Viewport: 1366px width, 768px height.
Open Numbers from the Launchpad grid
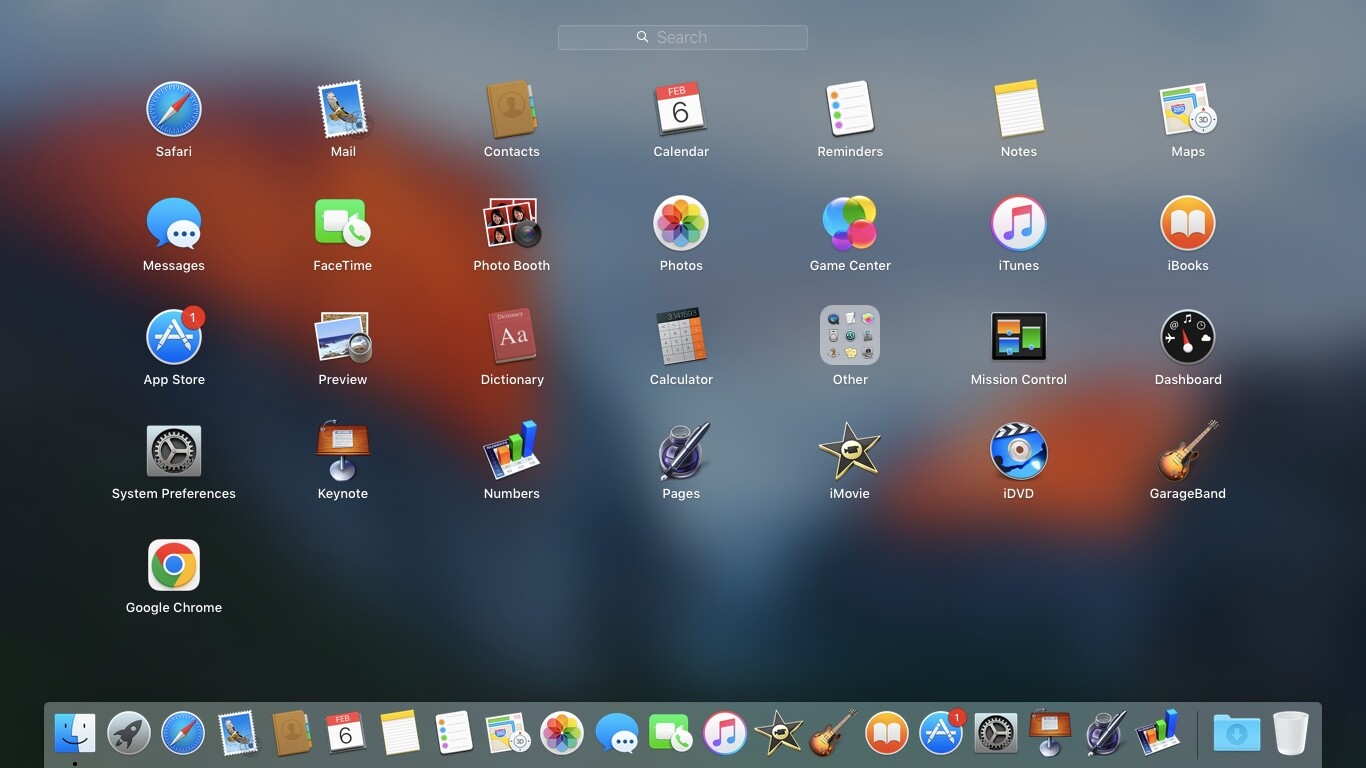[512, 451]
